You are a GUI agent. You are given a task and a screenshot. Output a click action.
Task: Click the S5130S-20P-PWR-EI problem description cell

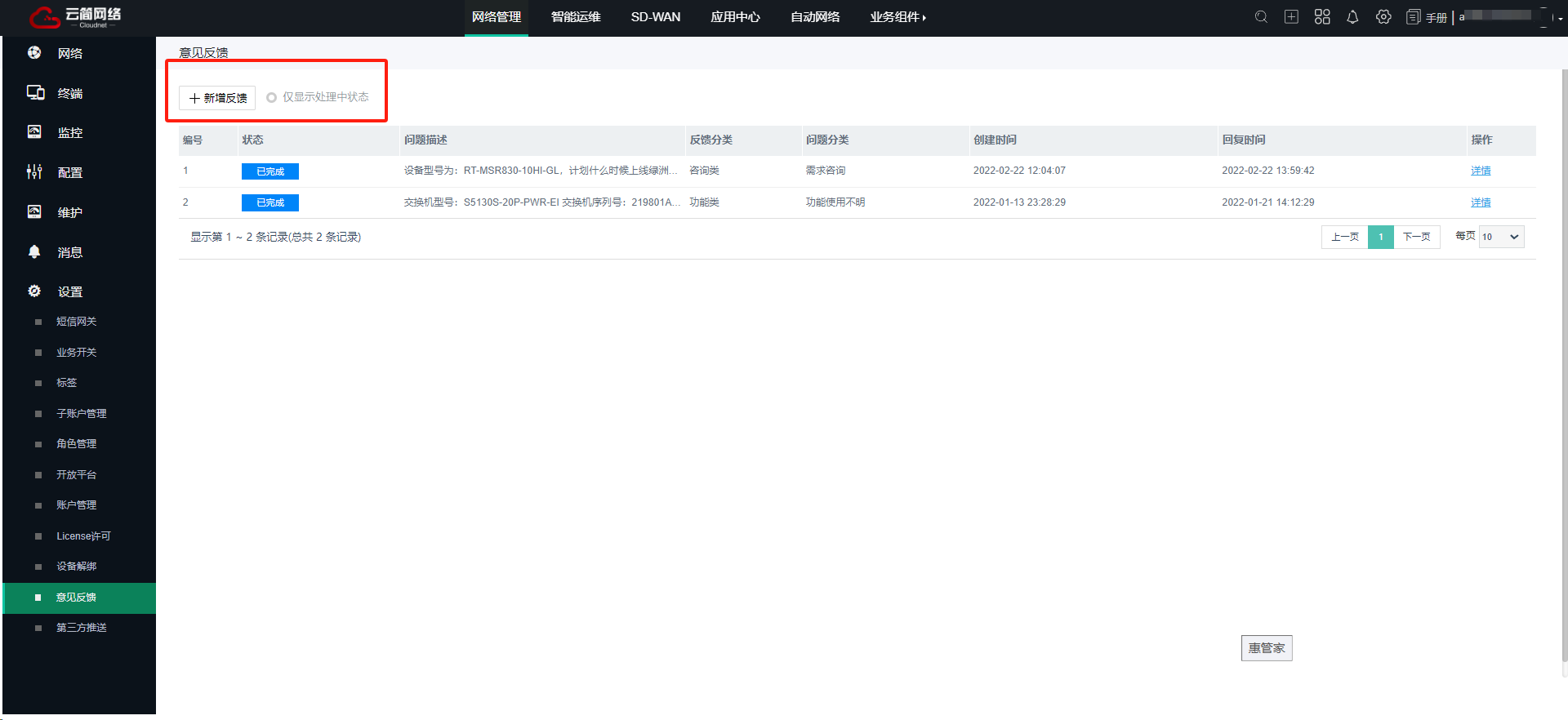[541, 202]
